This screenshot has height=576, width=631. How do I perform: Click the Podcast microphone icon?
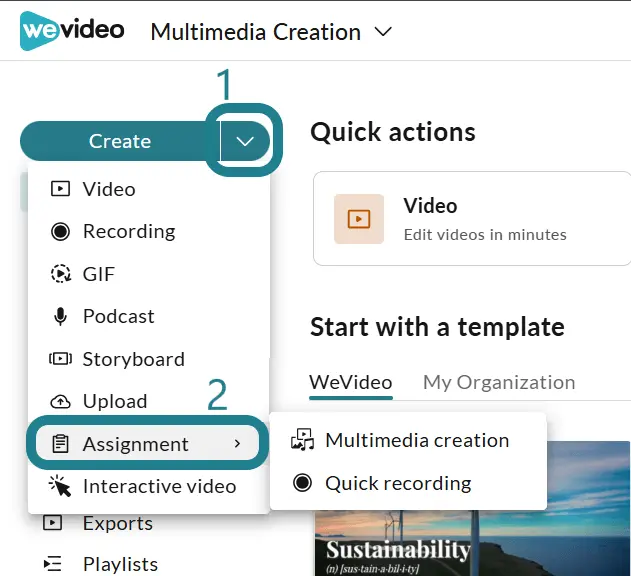click(x=60, y=316)
